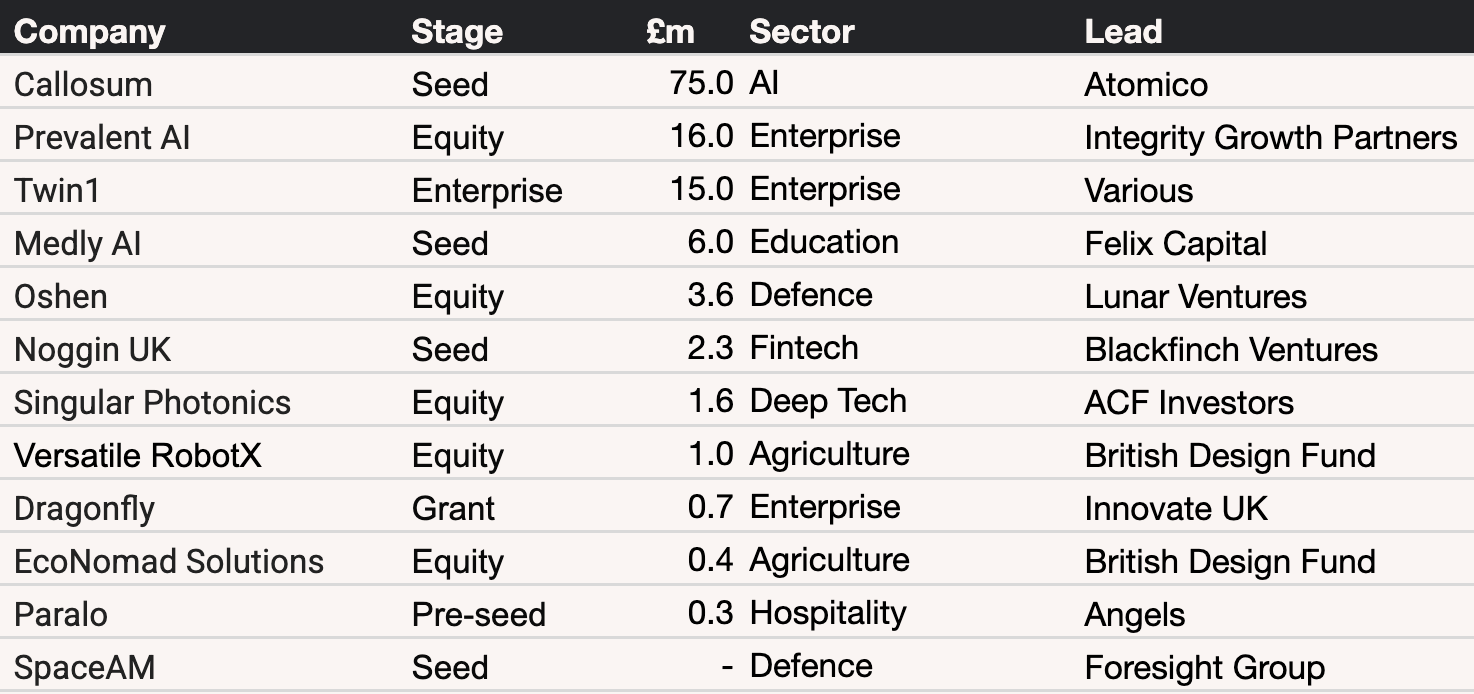Image resolution: width=1474 pixels, height=694 pixels.
Task: Click the Lead column header
Action: pos(1123,32)
